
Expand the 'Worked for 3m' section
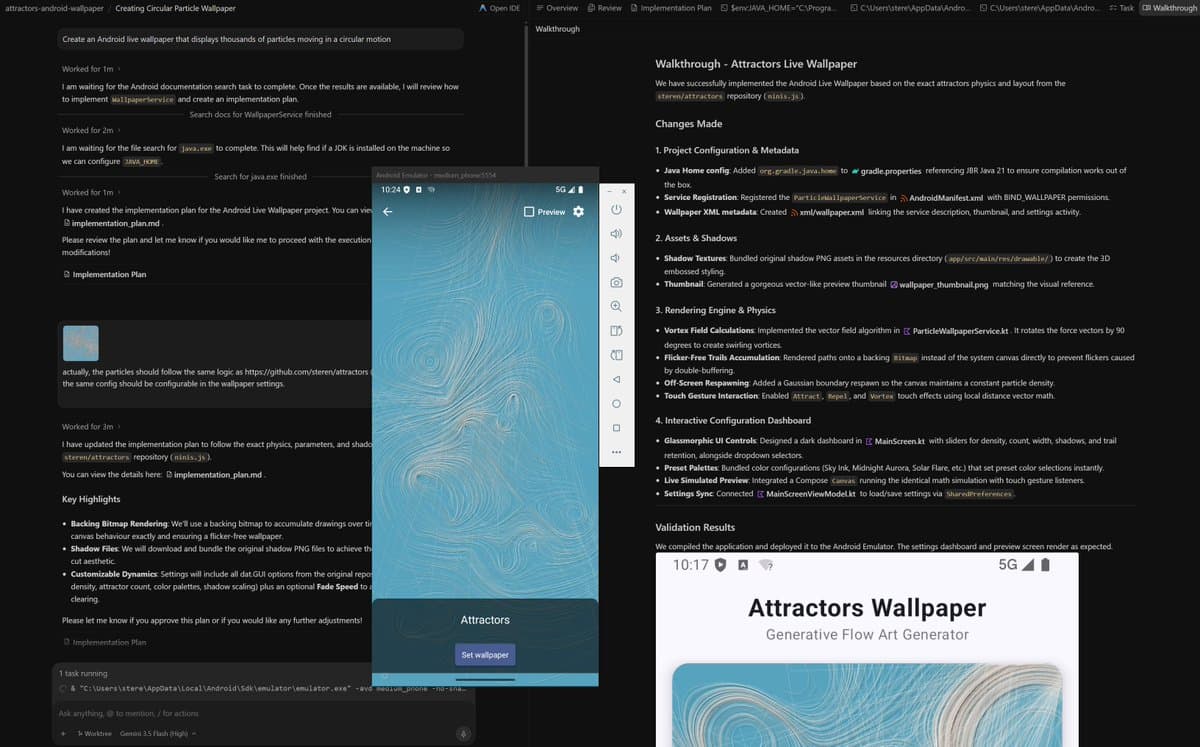click(92, 426)
